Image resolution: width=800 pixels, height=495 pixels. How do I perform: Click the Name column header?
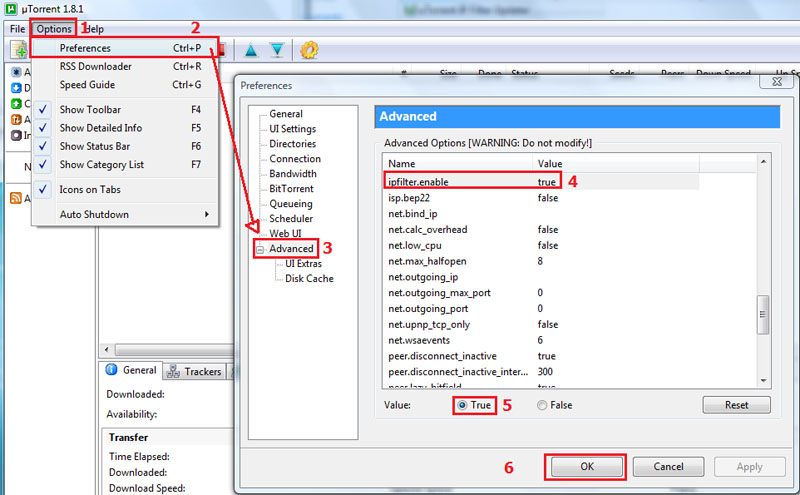tap(458, 164)
